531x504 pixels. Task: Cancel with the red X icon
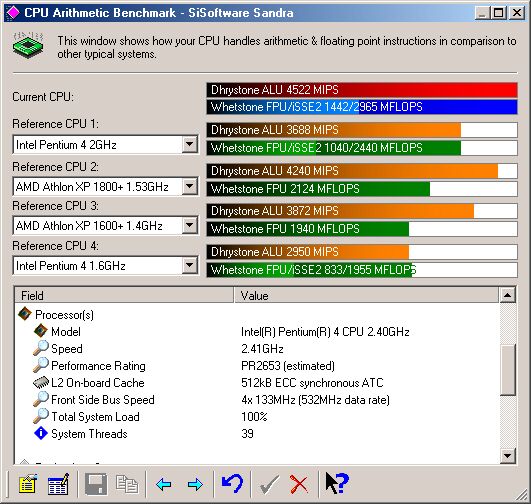click(299, 484)
